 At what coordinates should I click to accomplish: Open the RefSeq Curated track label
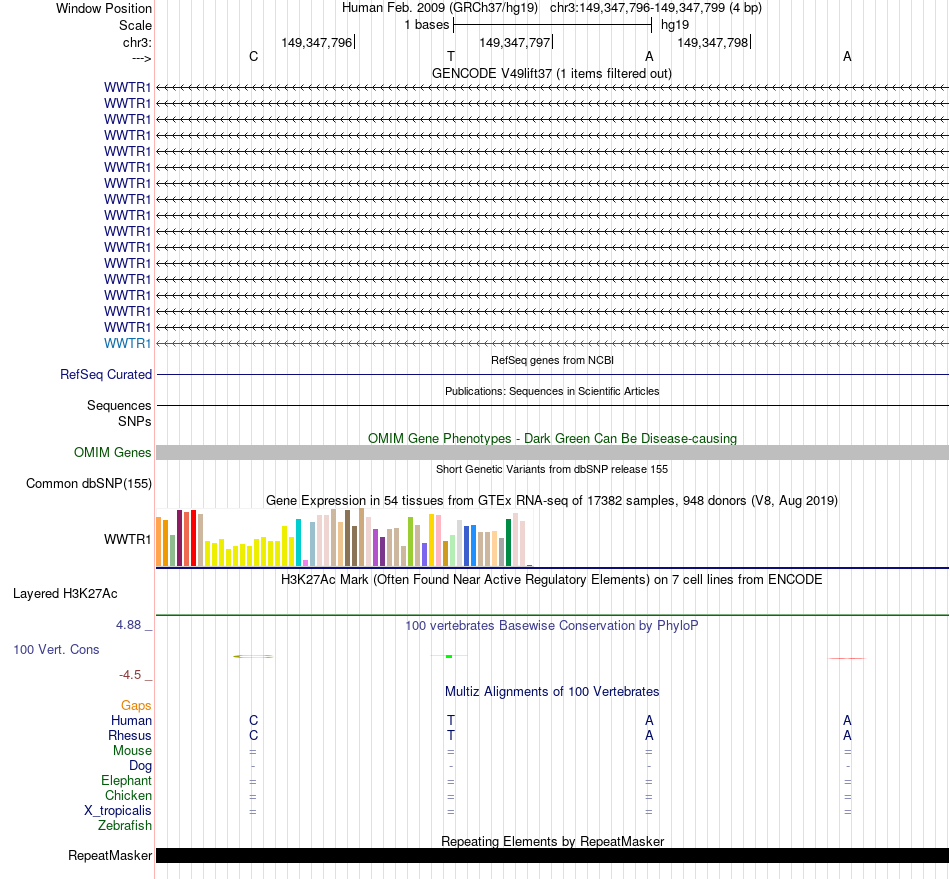point(106,374)
